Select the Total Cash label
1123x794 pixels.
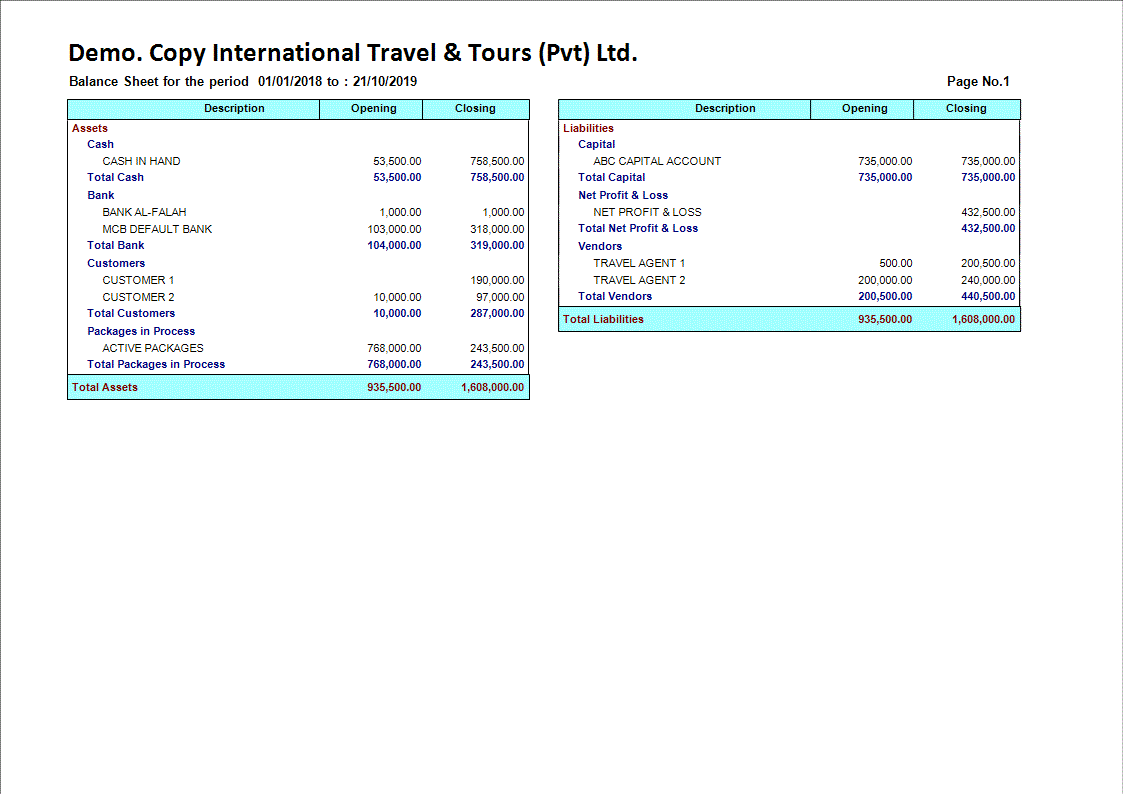115,177
